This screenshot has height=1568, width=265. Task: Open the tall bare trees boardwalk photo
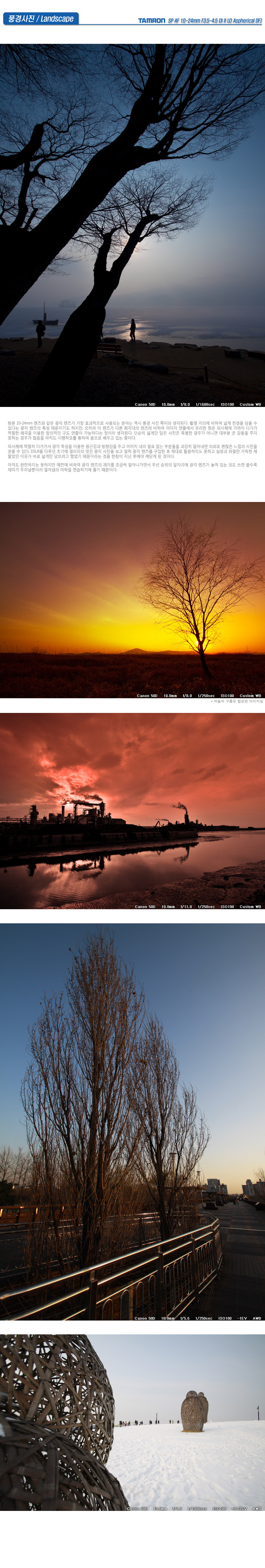click(x=132, y=1121)
